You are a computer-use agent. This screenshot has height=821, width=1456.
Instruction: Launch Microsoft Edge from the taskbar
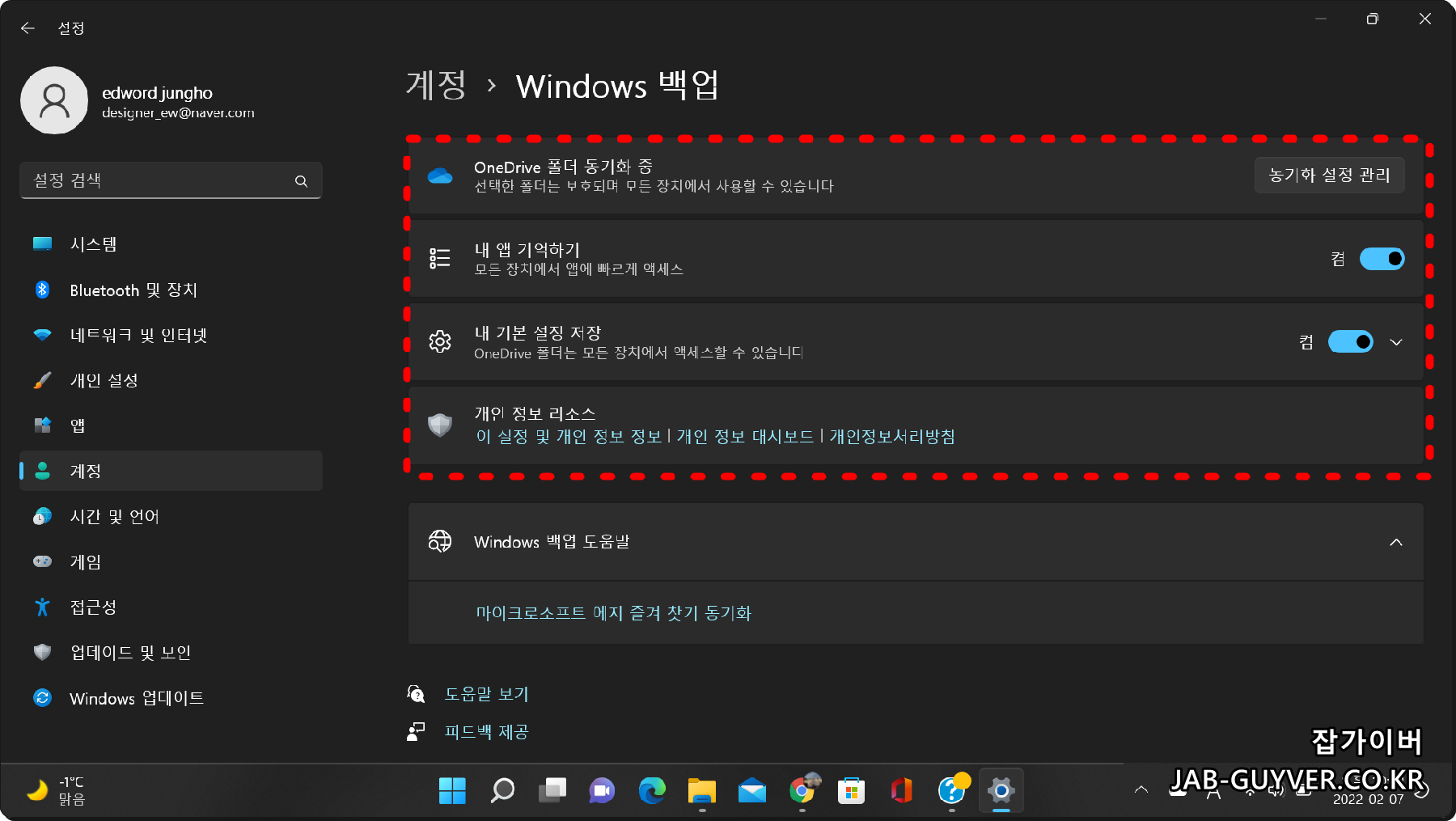click(x=652, y=790)
